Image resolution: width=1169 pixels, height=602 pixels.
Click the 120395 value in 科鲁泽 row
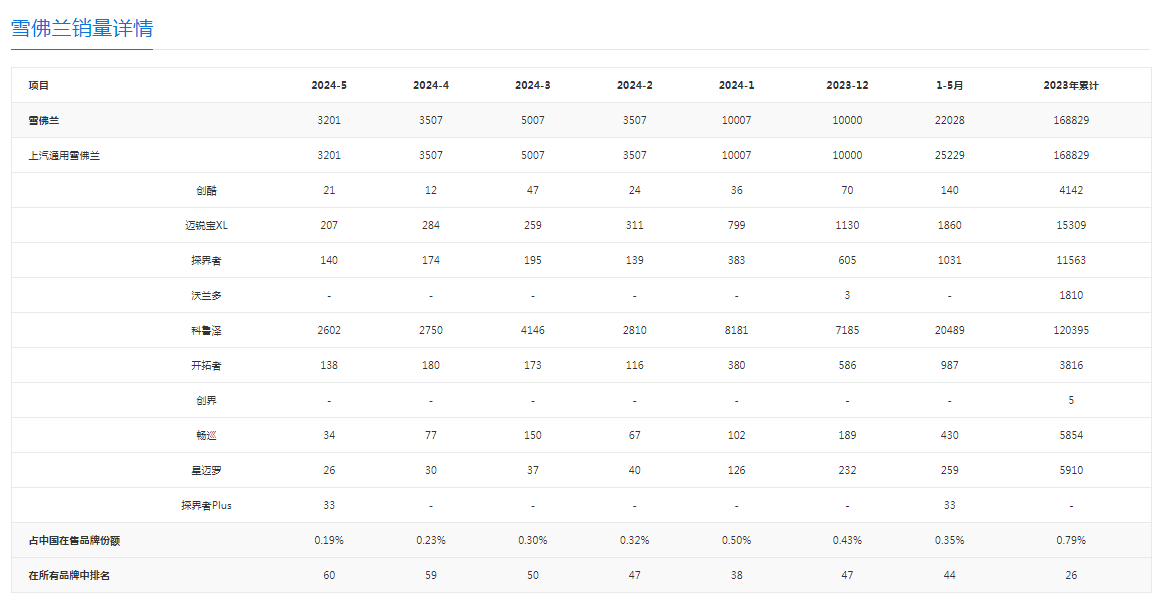pyautogui.click(x=1070, y=330)
